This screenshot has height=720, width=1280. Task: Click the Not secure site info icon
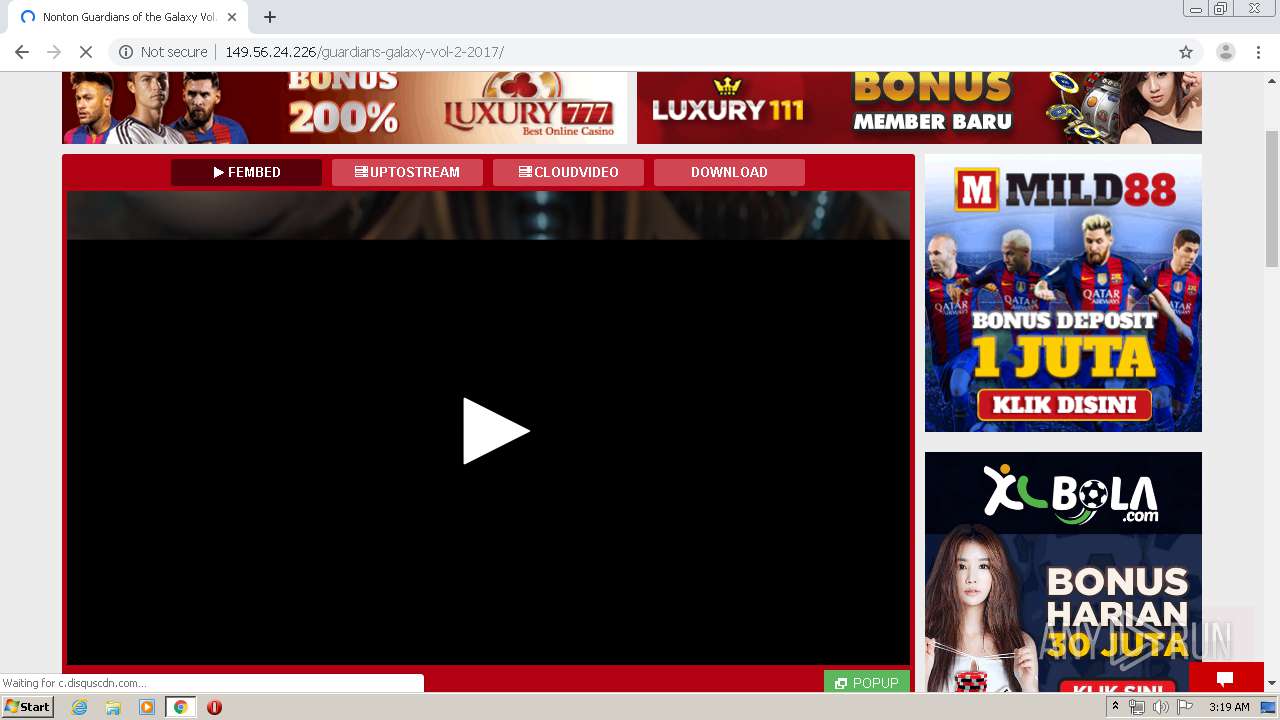126,52
